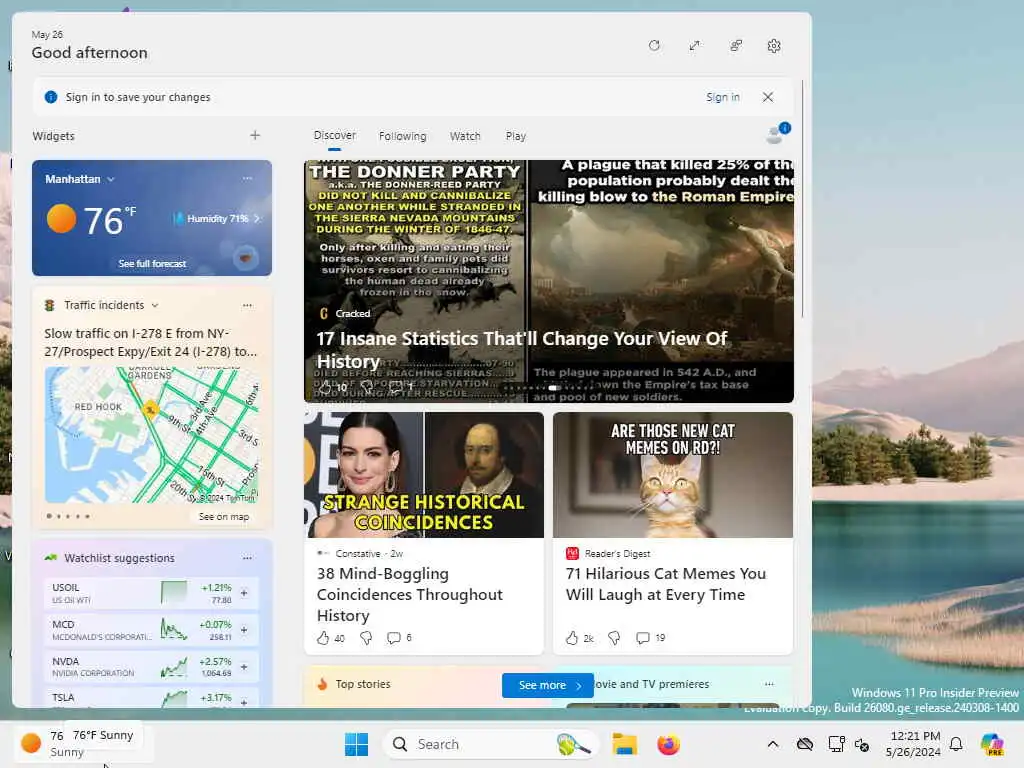Click the volume muted tray icon
This screenshot has width=1024, height=768.
tap(862, 744)
